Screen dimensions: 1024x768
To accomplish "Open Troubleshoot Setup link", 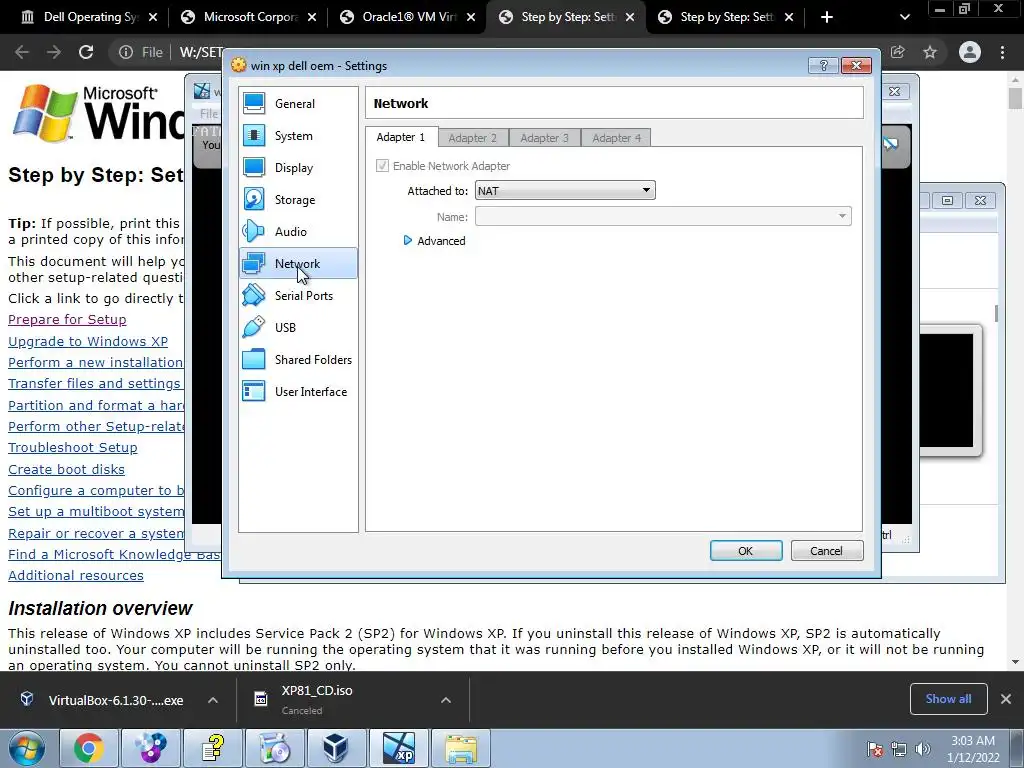I will pyautogui.click(x=73, y=447).
